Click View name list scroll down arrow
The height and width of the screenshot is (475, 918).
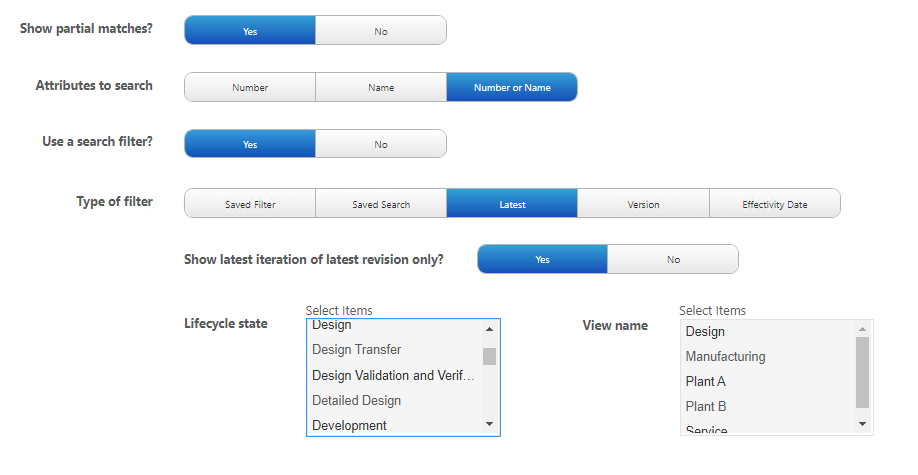coord(862,424)
